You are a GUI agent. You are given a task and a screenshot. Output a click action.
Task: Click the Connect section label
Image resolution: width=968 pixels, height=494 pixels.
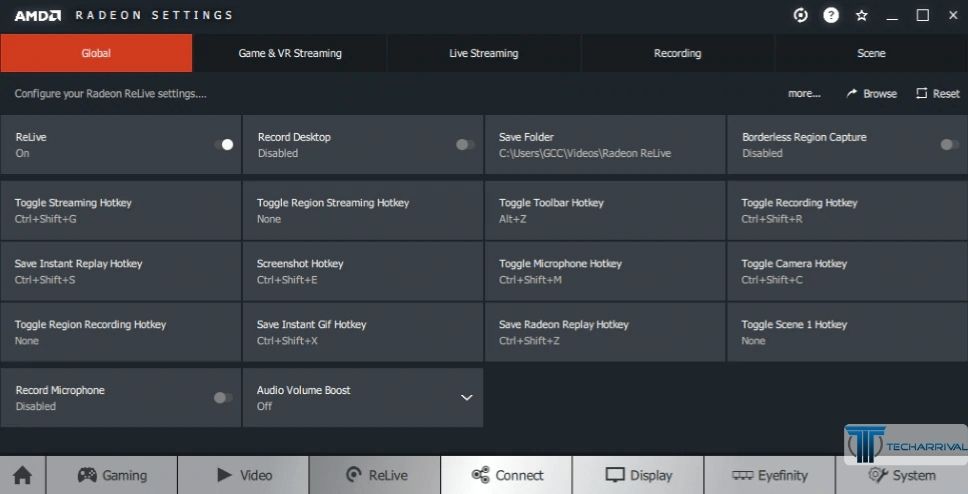tap(519, 475)
